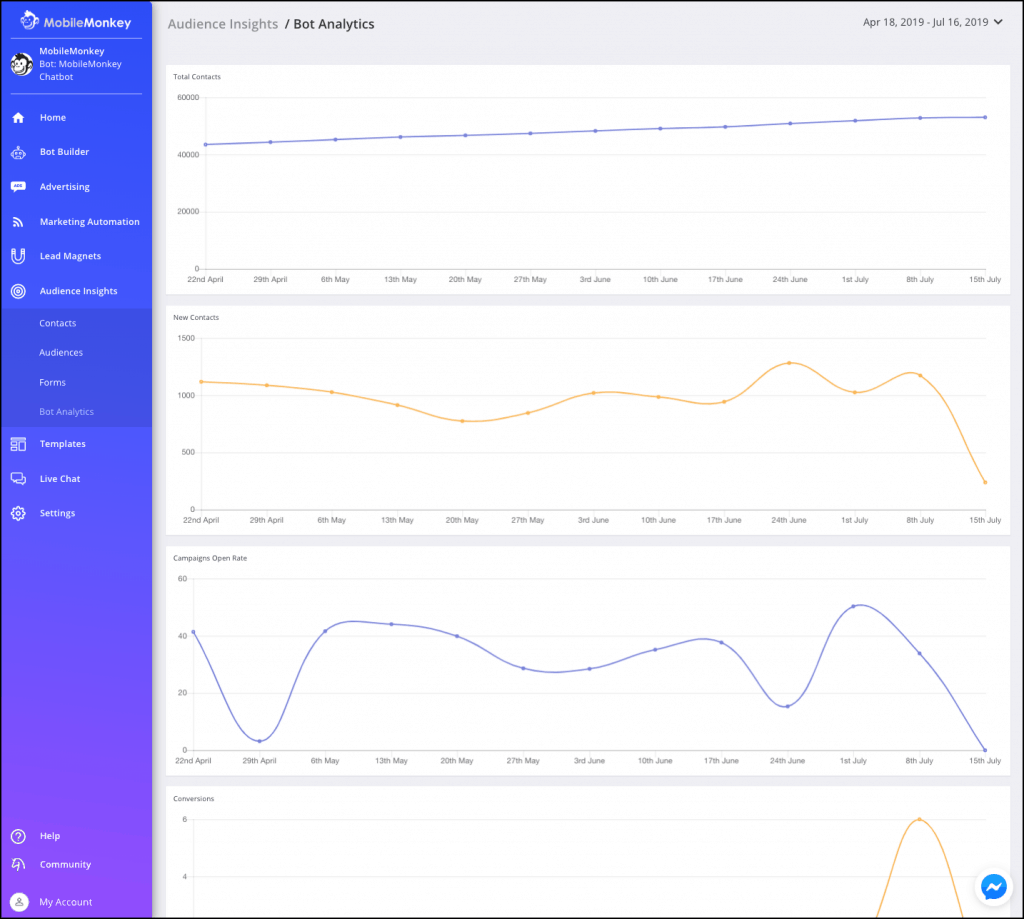Viewport: 1024px width, 919px height.
Task: Select Bot Analytics in sidebar
Action: coord(66,411)
